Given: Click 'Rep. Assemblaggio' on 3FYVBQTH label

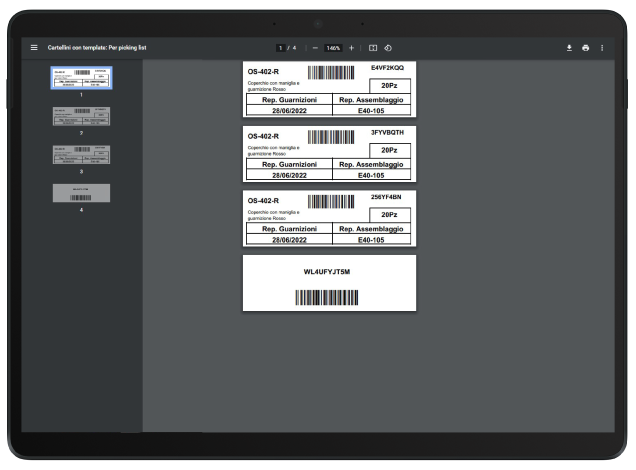Looking at the screenshot, I should click(x=371, y=164).
